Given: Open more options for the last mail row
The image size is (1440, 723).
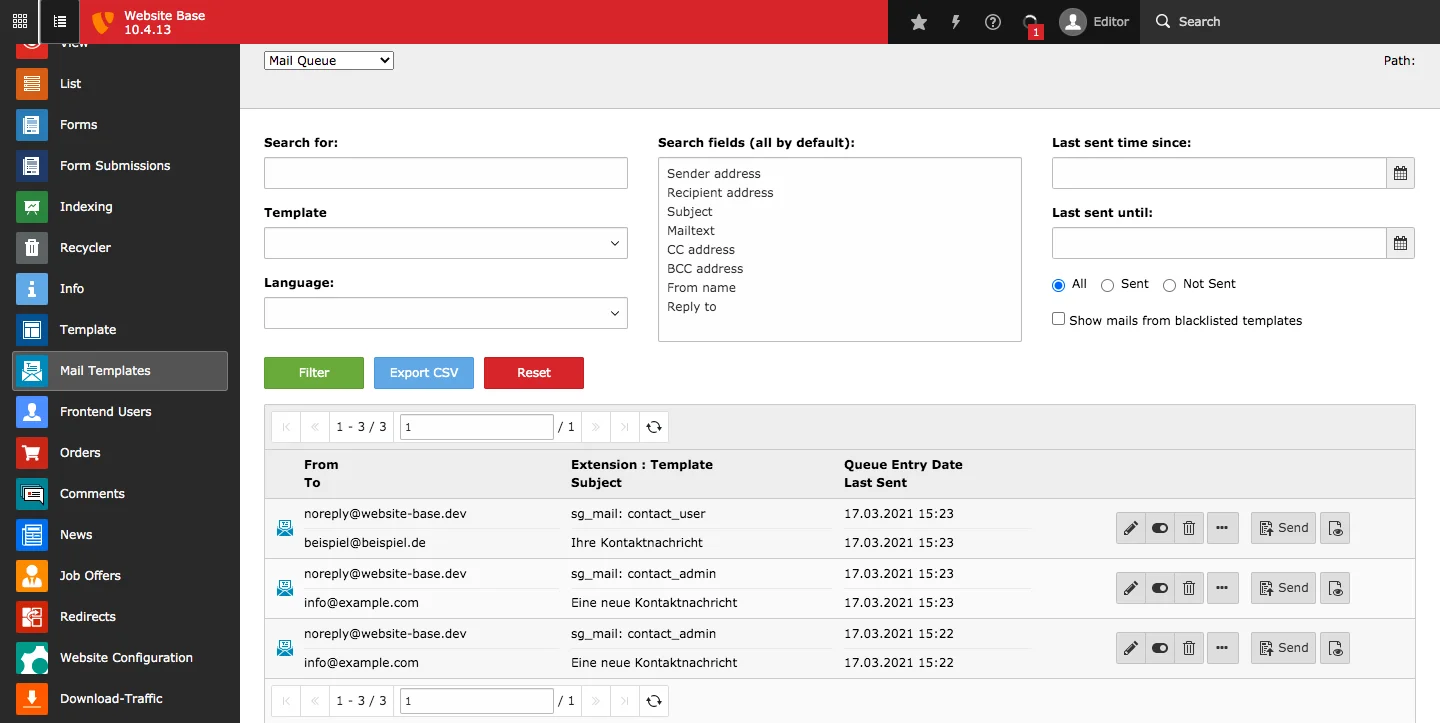Looking at the screenshot, I should point(1222,648).
